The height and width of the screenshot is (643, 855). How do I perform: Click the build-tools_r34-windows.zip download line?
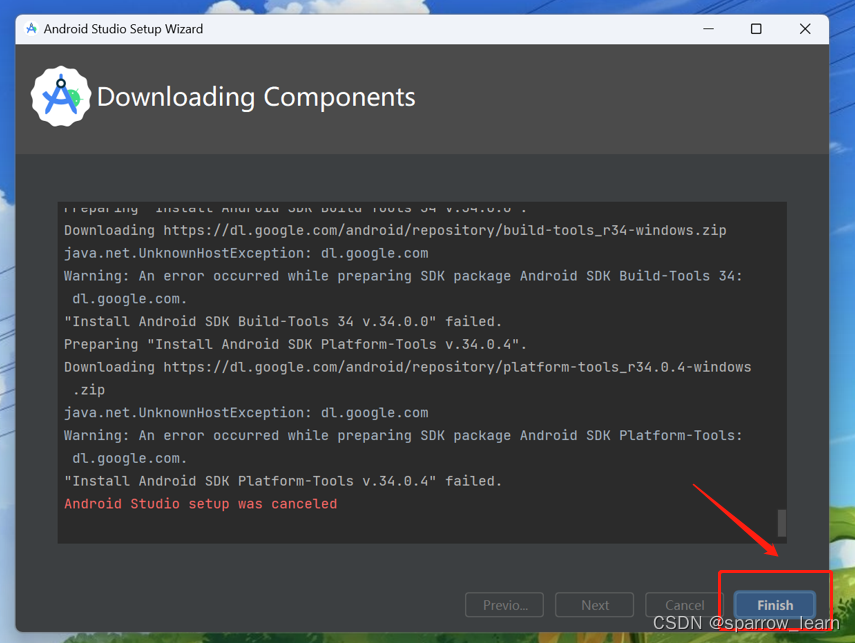click(395, 230)
